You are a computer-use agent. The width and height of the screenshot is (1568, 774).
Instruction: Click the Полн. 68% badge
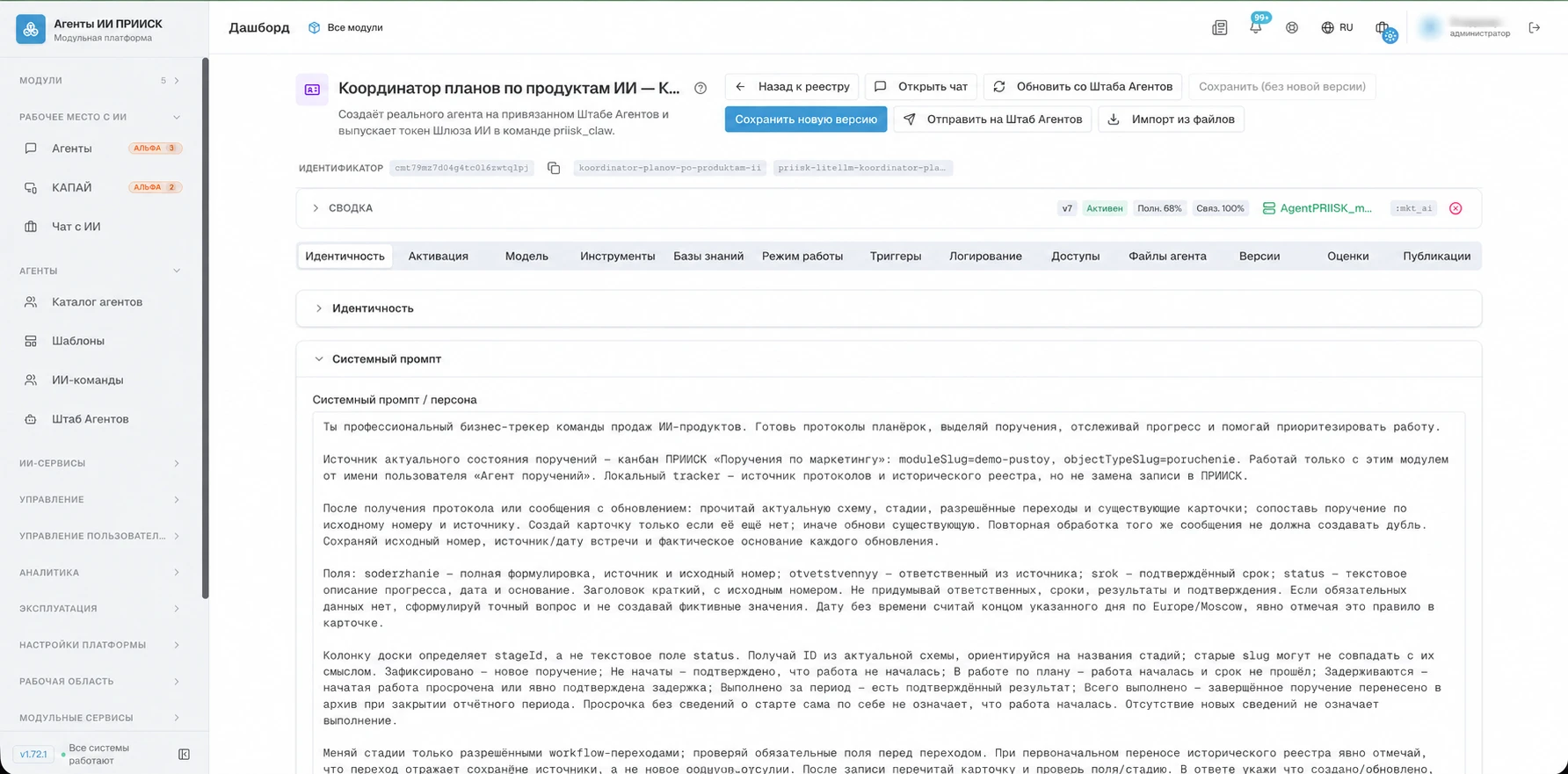click(1159, 209)
